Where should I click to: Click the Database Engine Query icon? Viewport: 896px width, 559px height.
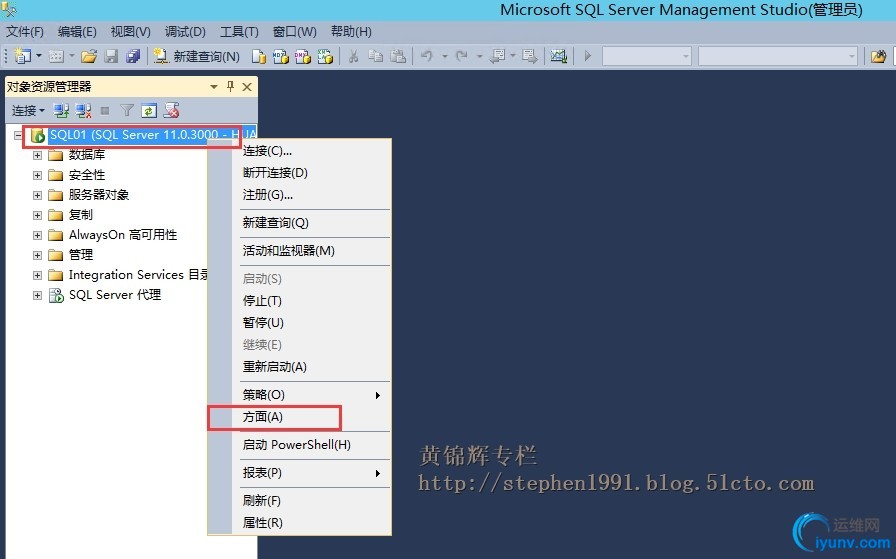coord(259,56)
